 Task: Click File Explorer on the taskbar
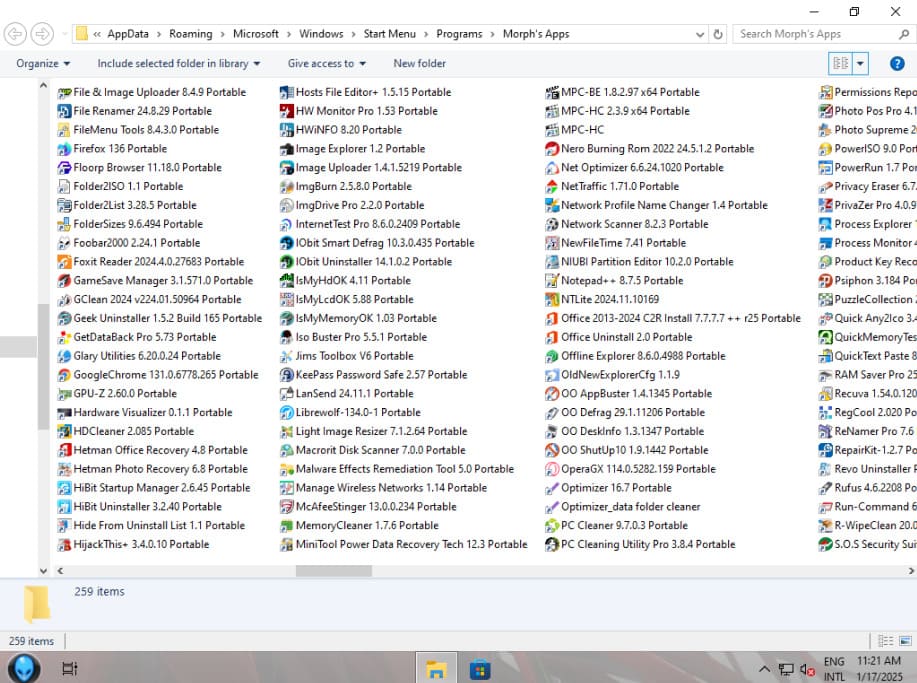pos(436,668)
